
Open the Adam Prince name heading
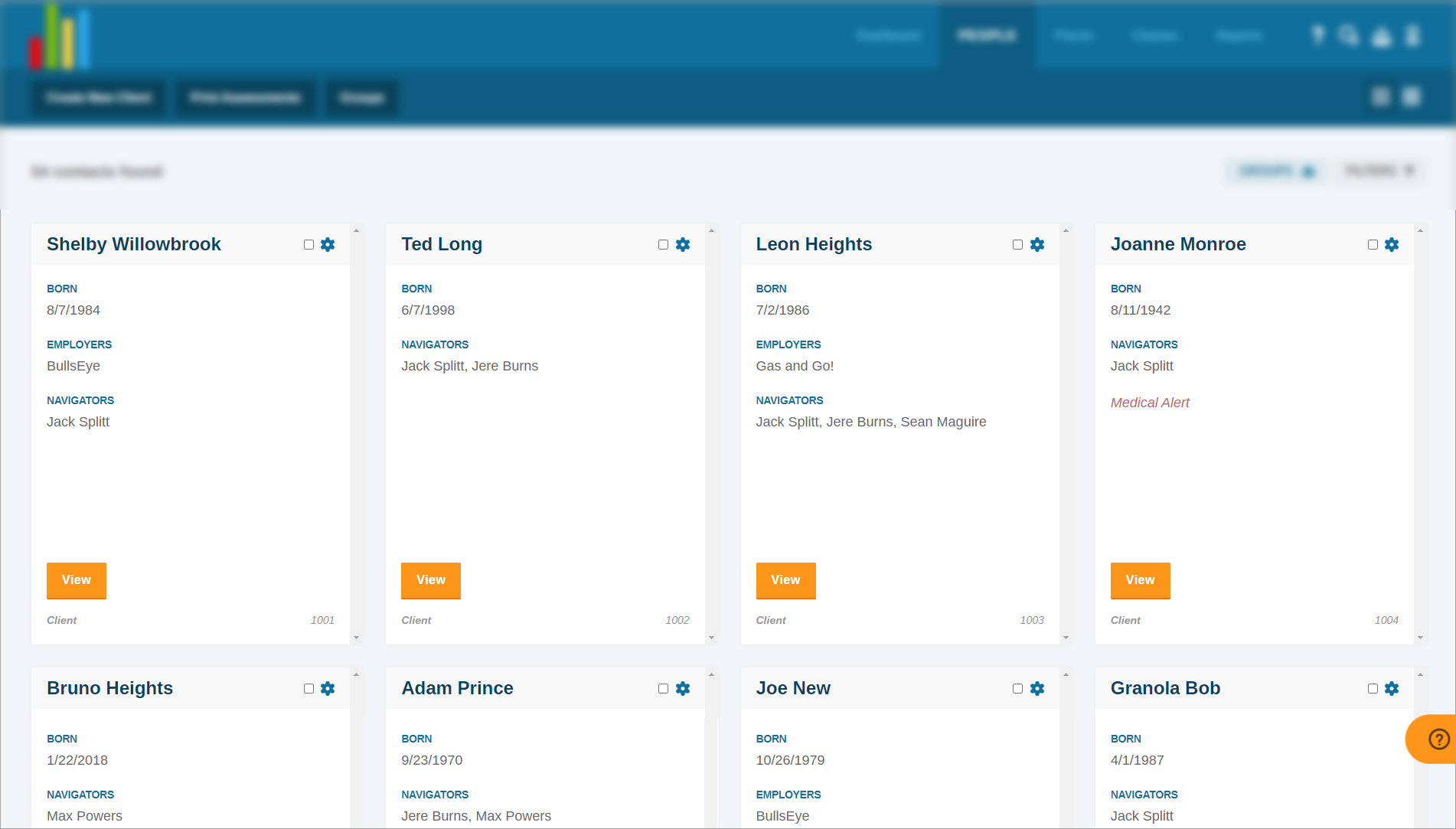pyautogui.click(x=457, y=688)
